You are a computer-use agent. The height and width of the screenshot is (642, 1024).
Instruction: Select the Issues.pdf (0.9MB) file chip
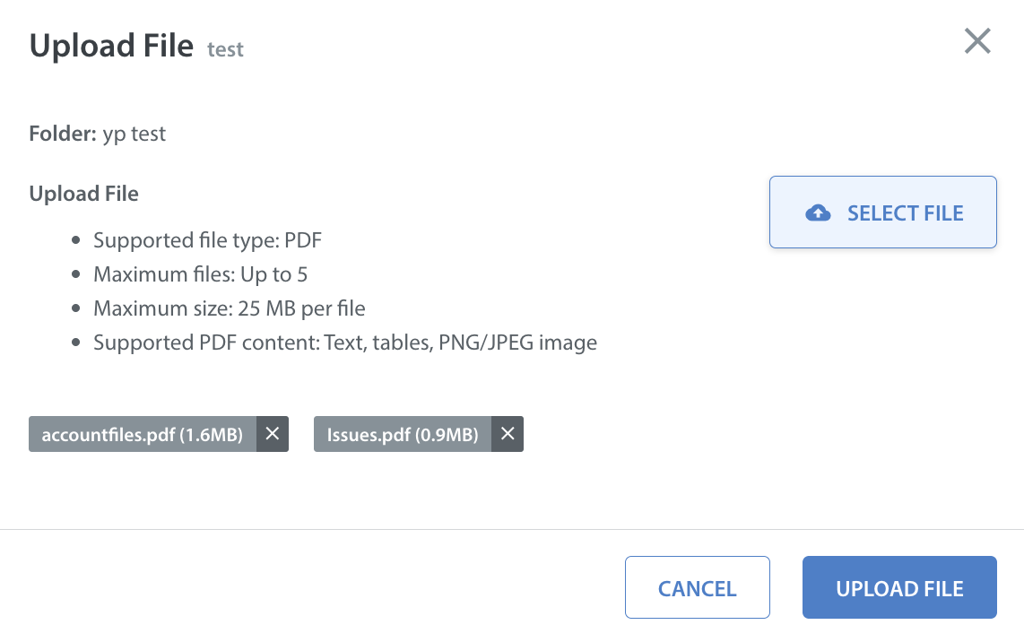402,434
